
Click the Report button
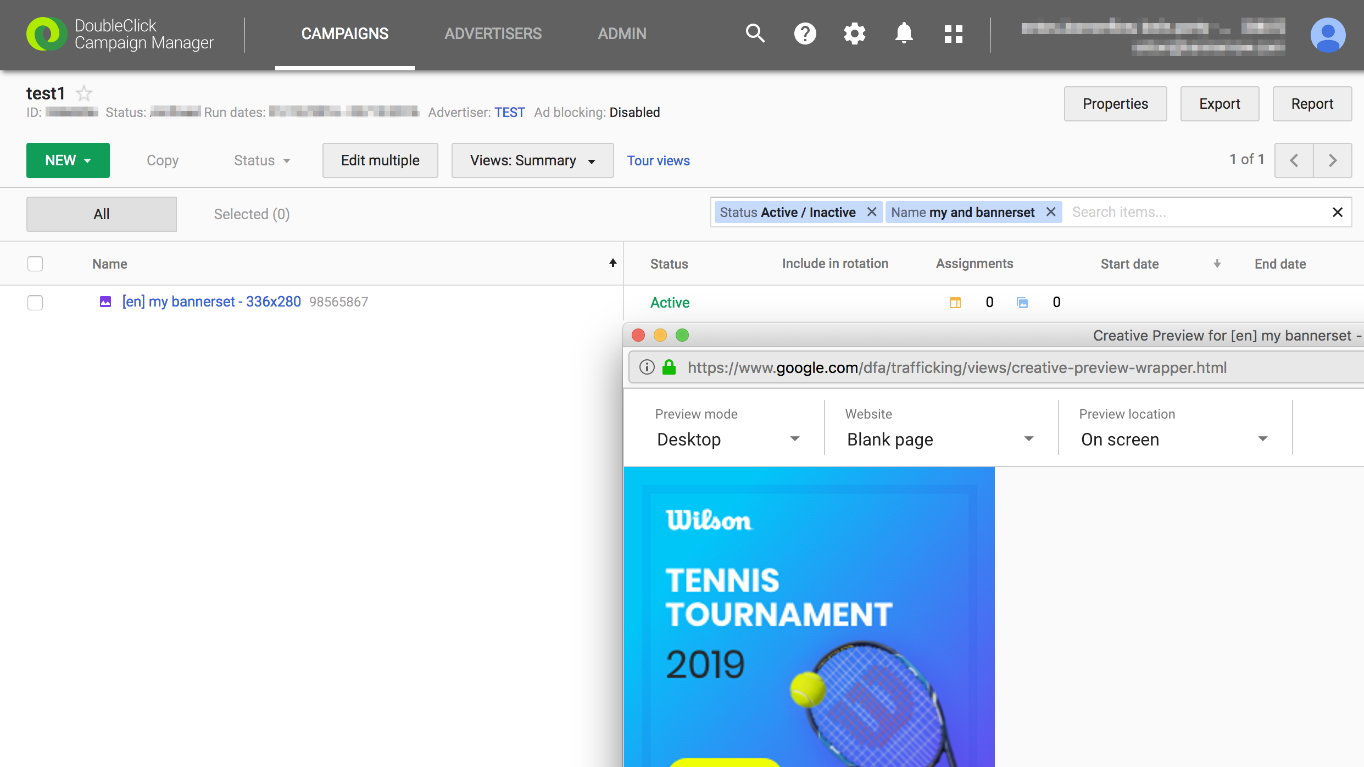pyautogui.click(x=1312, y=104)
